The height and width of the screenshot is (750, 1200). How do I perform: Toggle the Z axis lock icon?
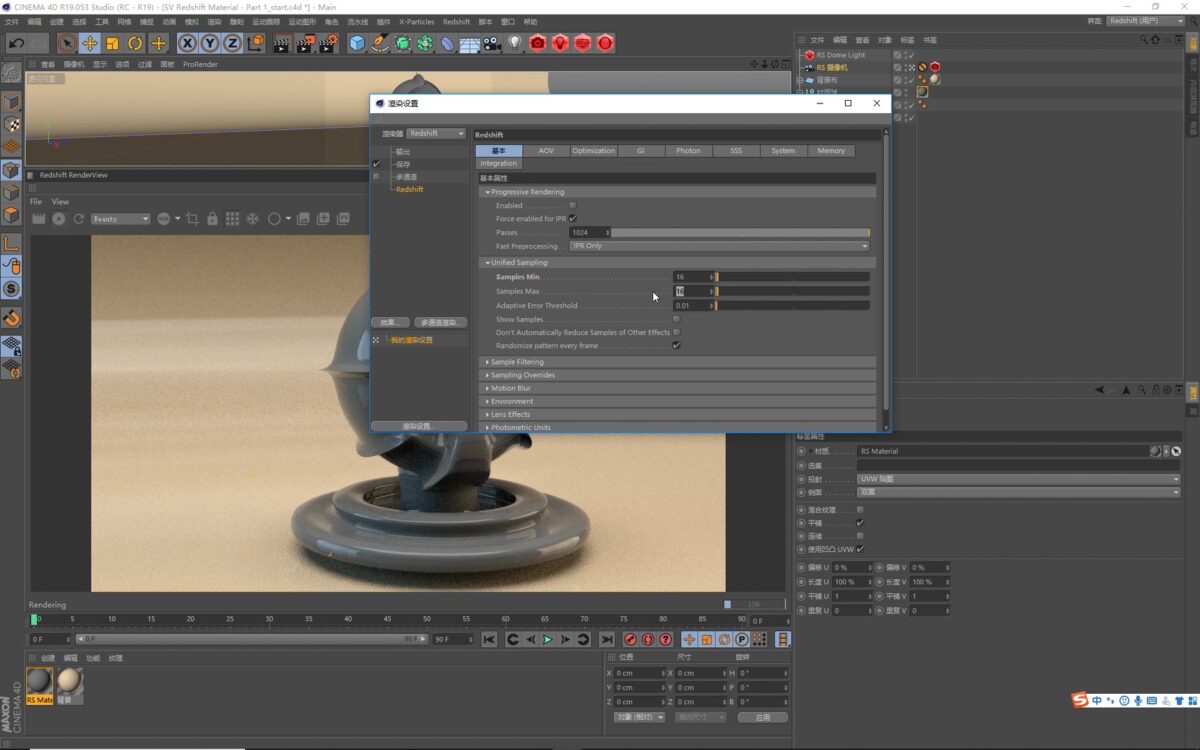click(232, 43)
